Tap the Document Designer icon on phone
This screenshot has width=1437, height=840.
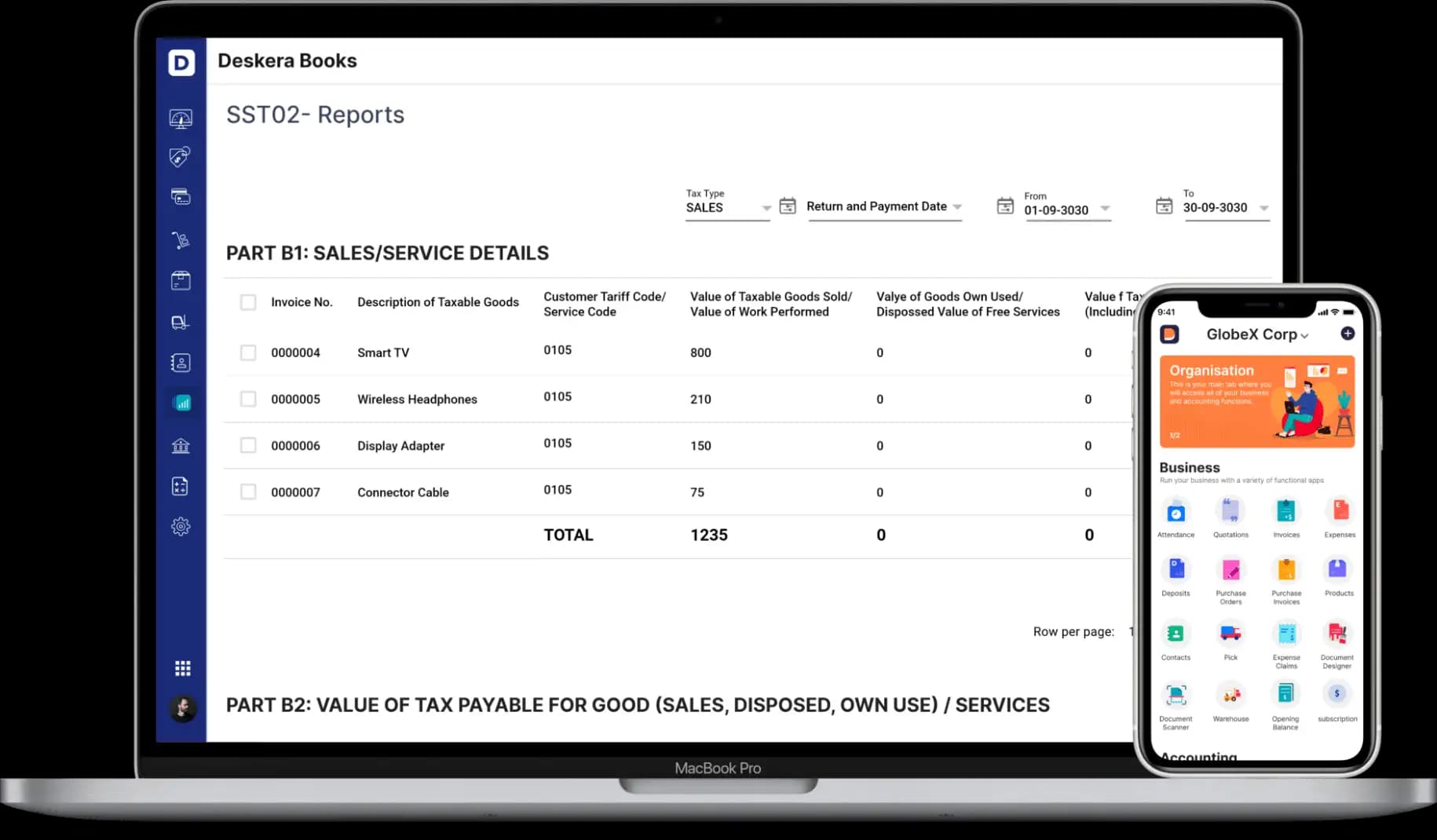[1337, 634]
